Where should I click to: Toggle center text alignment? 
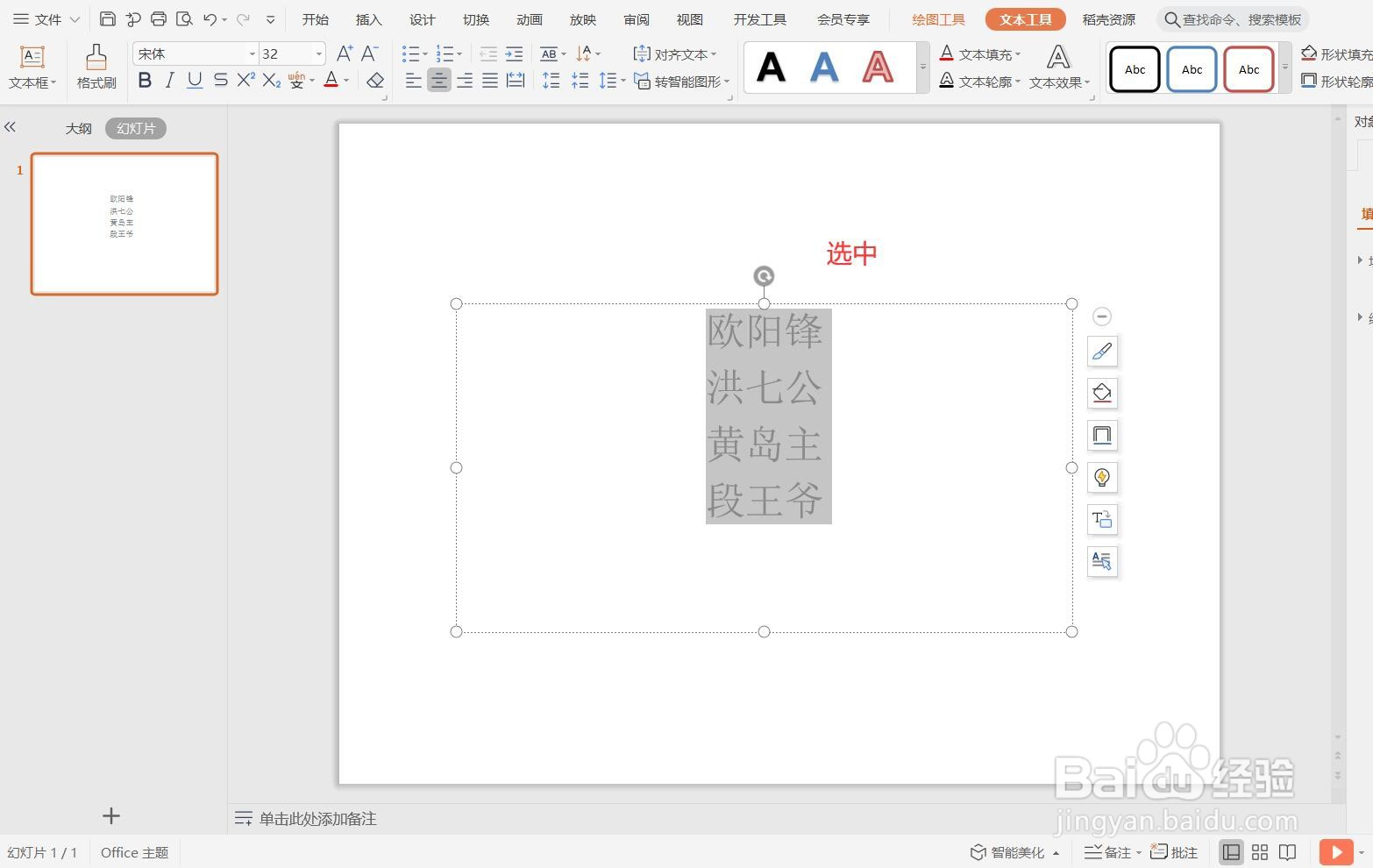click(439, 81)
